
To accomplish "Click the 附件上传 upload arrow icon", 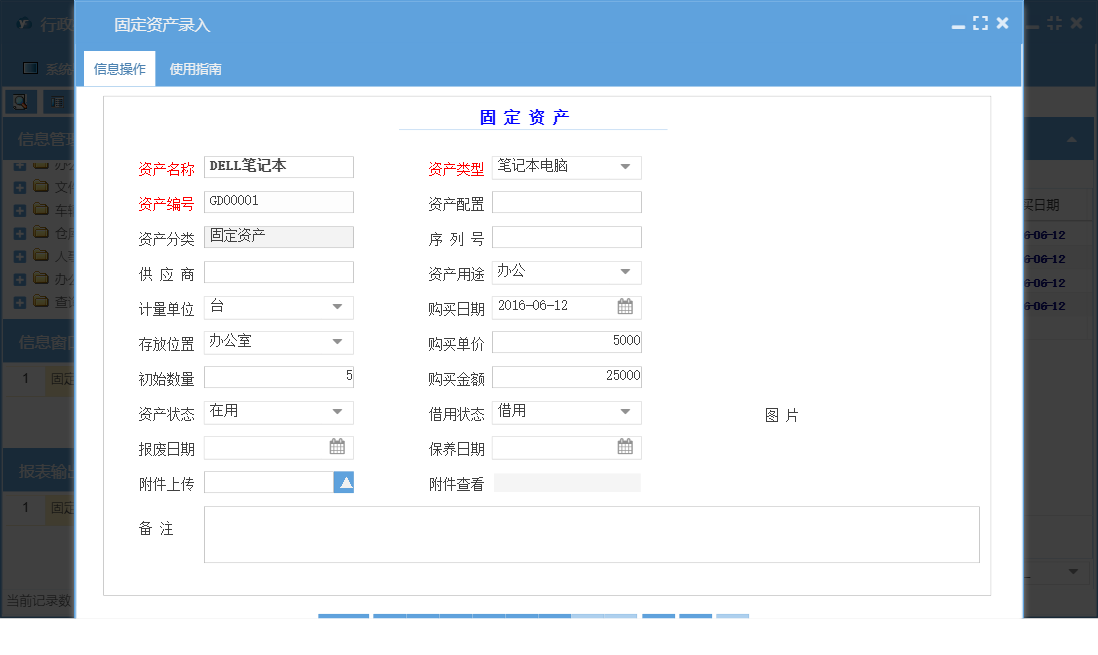I will (x=344, y=482).
